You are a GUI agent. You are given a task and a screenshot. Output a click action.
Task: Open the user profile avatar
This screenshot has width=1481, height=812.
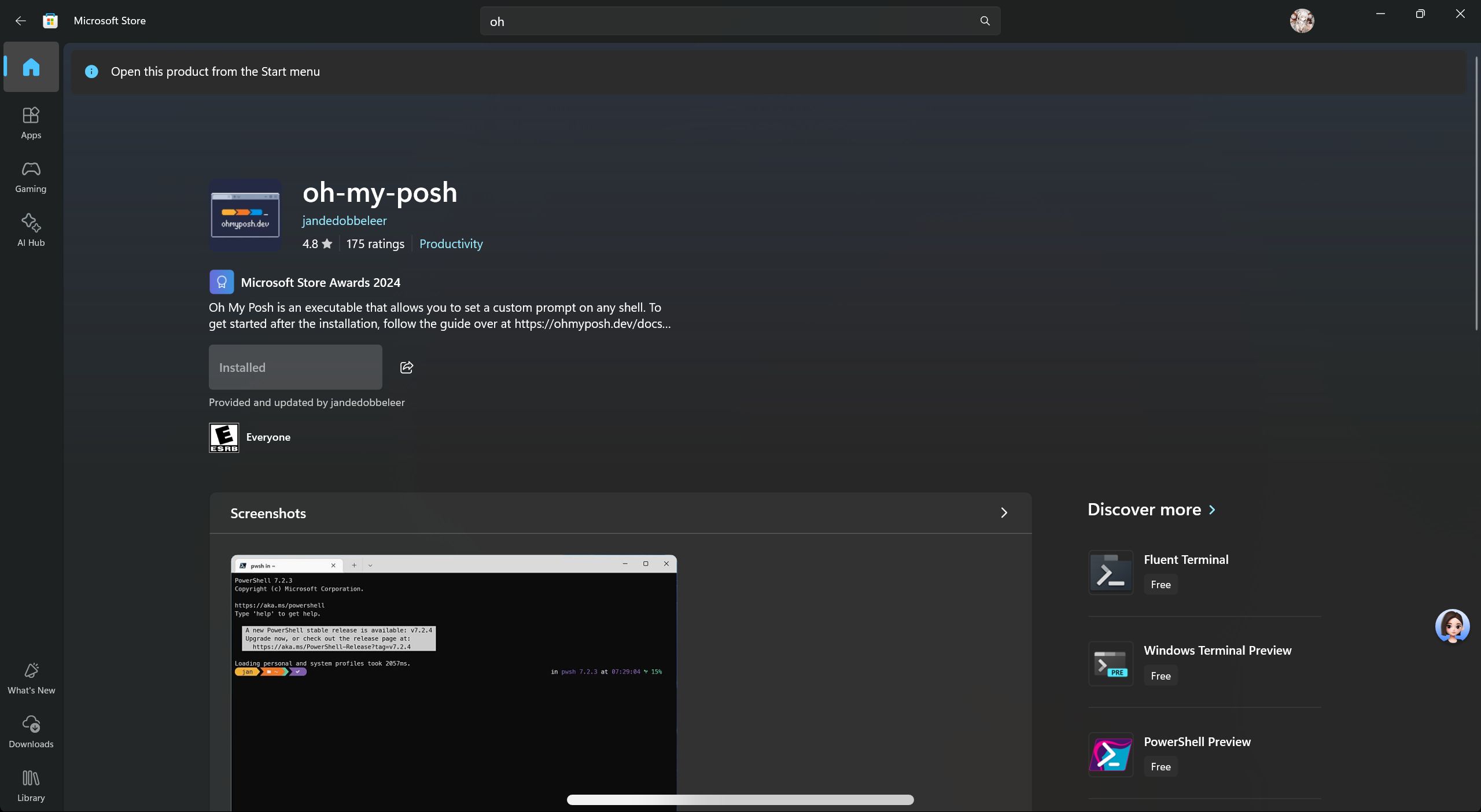pos(1302,21)
